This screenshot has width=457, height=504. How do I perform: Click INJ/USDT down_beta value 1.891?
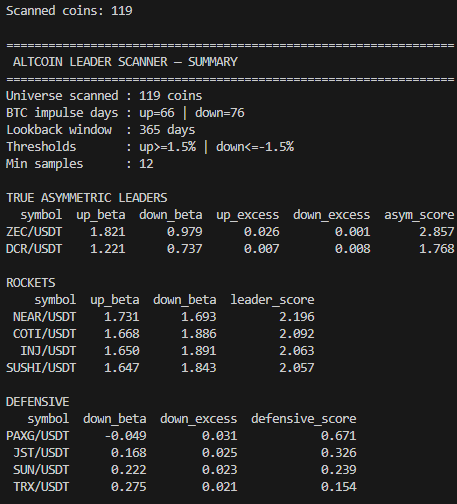199,351
